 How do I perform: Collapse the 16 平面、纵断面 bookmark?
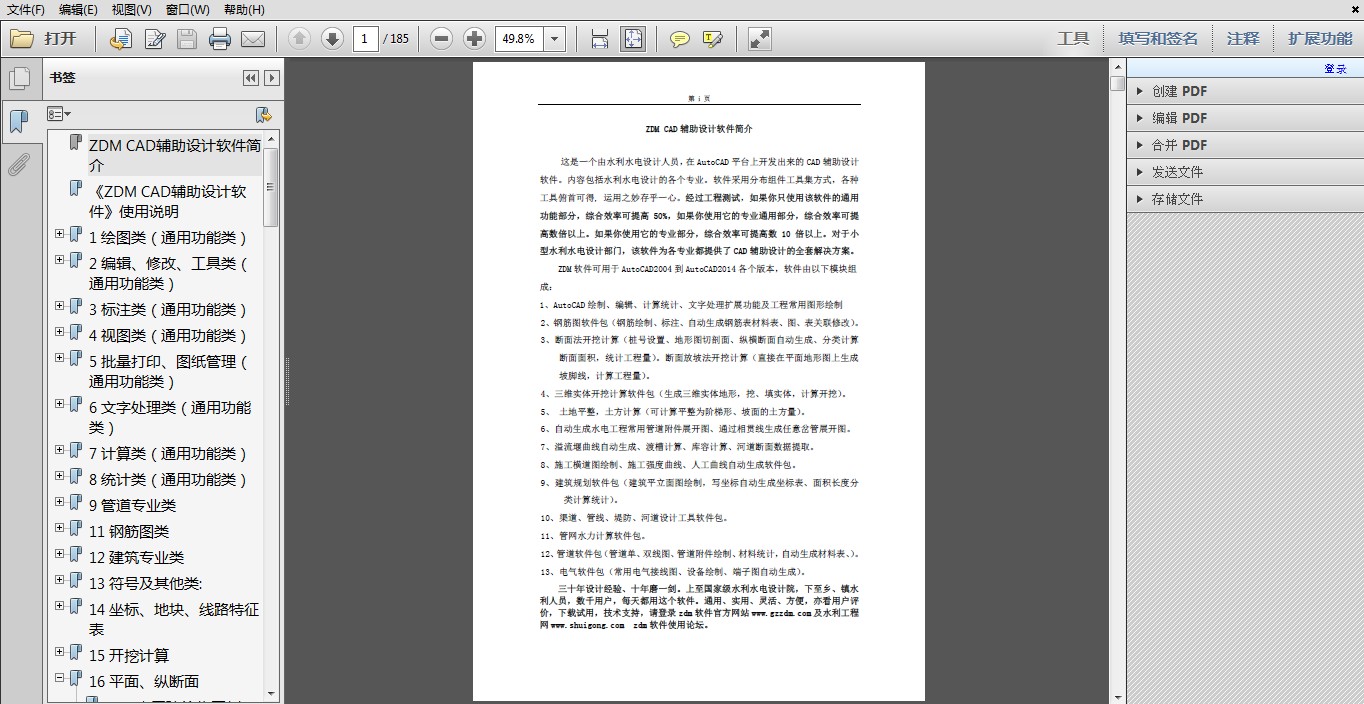point(60,677)
